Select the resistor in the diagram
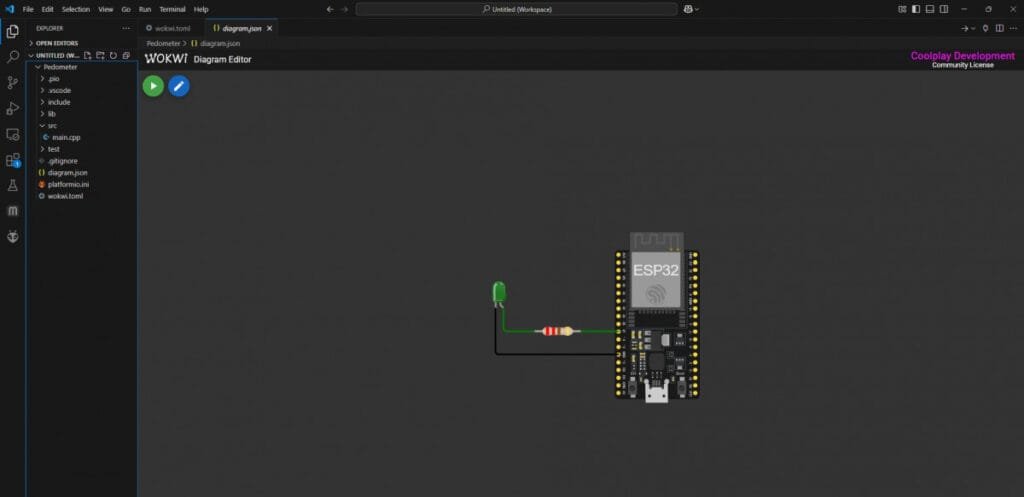The height and width of the screenshot is (497, 1024). pos(558,331)
